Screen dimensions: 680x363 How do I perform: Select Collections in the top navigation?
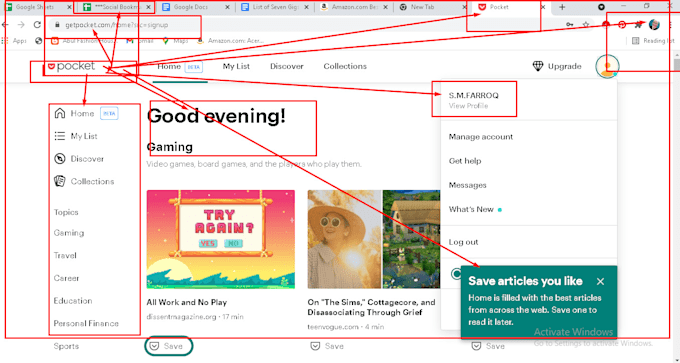(x=345, y=66)
